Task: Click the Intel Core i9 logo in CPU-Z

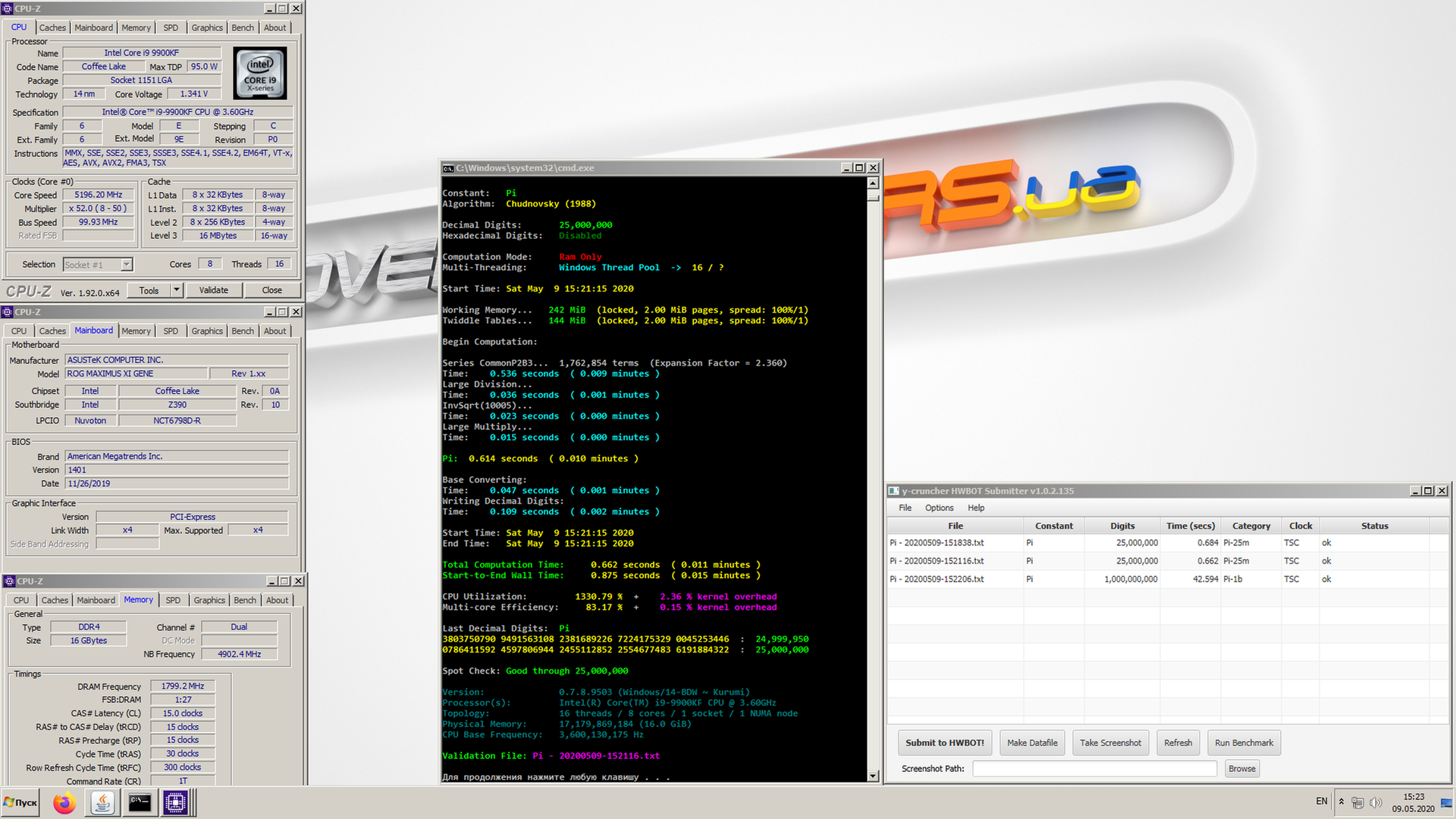Action: (260, 74)
